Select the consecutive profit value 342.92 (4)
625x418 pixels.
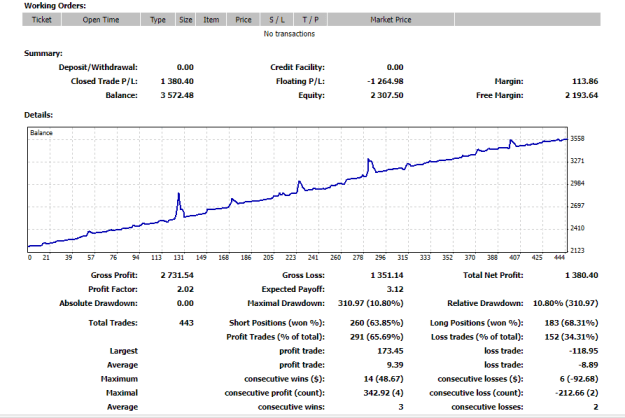[383, 393]
